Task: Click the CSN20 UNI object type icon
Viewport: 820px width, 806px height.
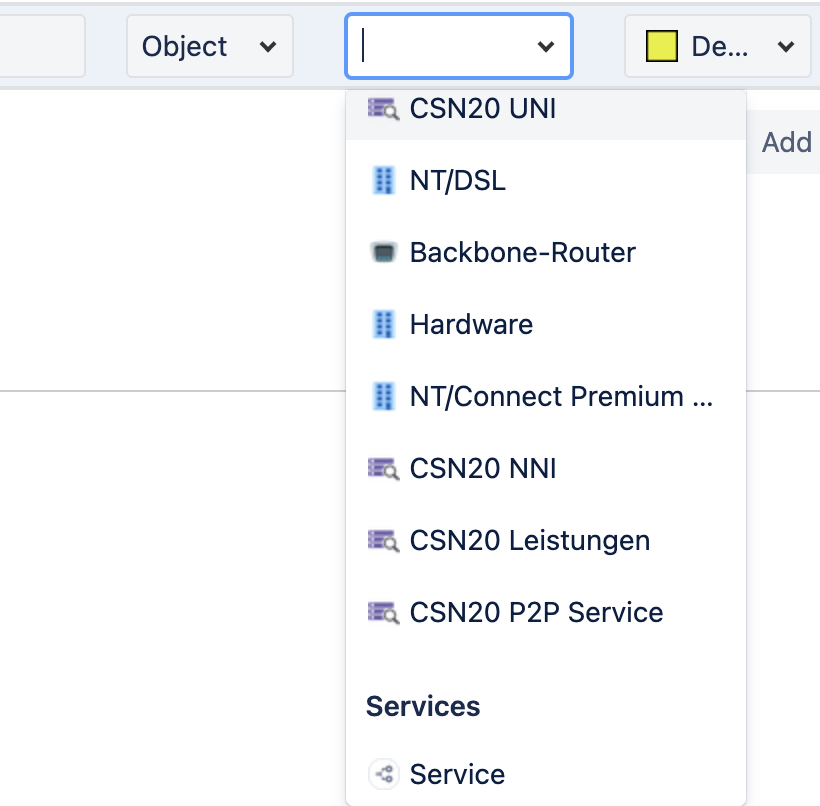Action: tap(383, 109)
